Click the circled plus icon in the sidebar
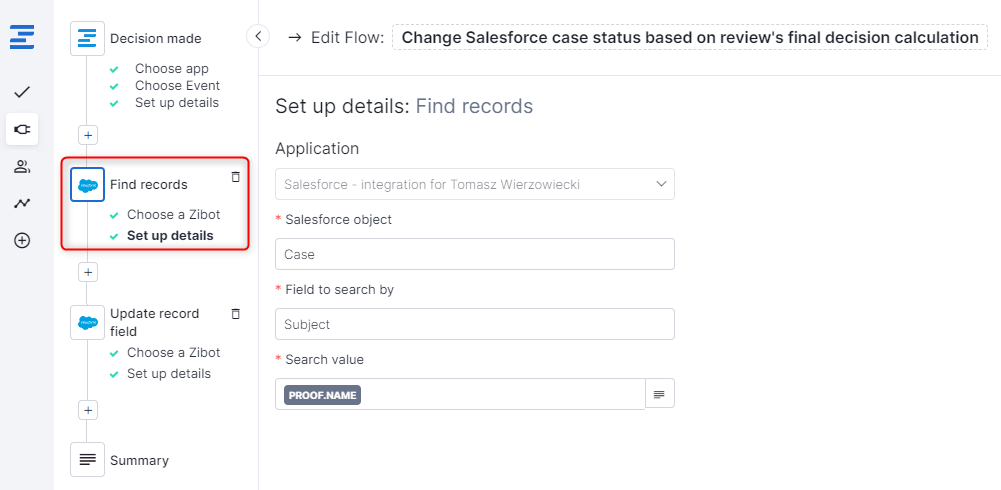The height and width of the screenshot is (490, 1001). pyautogui.click(x=22, y=241)
